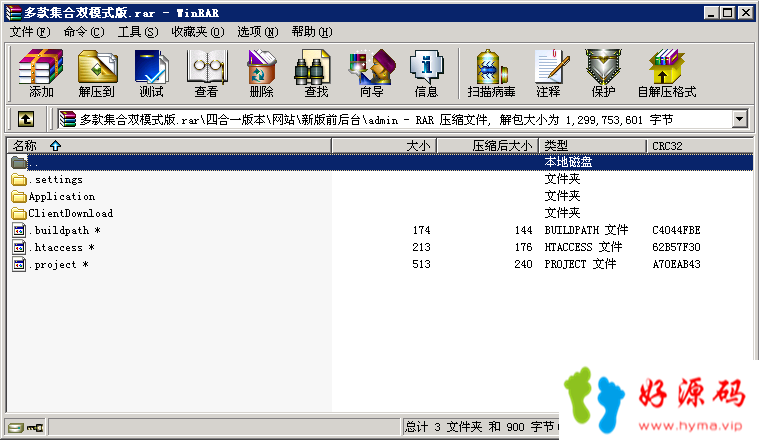Image resolution: width=759 pixels, height=440 pixels.
Task: Select the .htaccess file icon
Action: (19, 247)
